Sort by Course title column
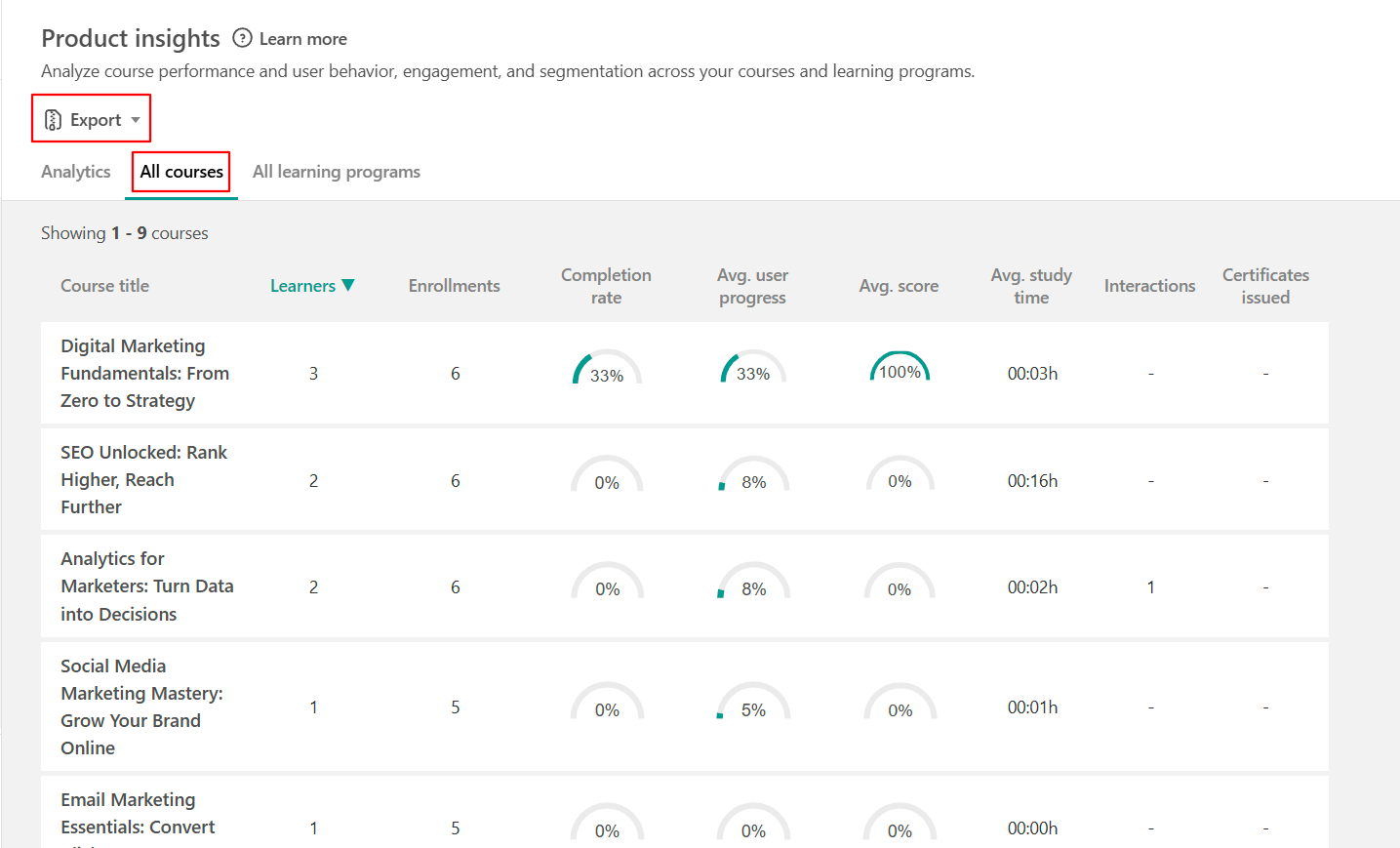Screen dimensions: 1400x848 [x=105, y=286]
